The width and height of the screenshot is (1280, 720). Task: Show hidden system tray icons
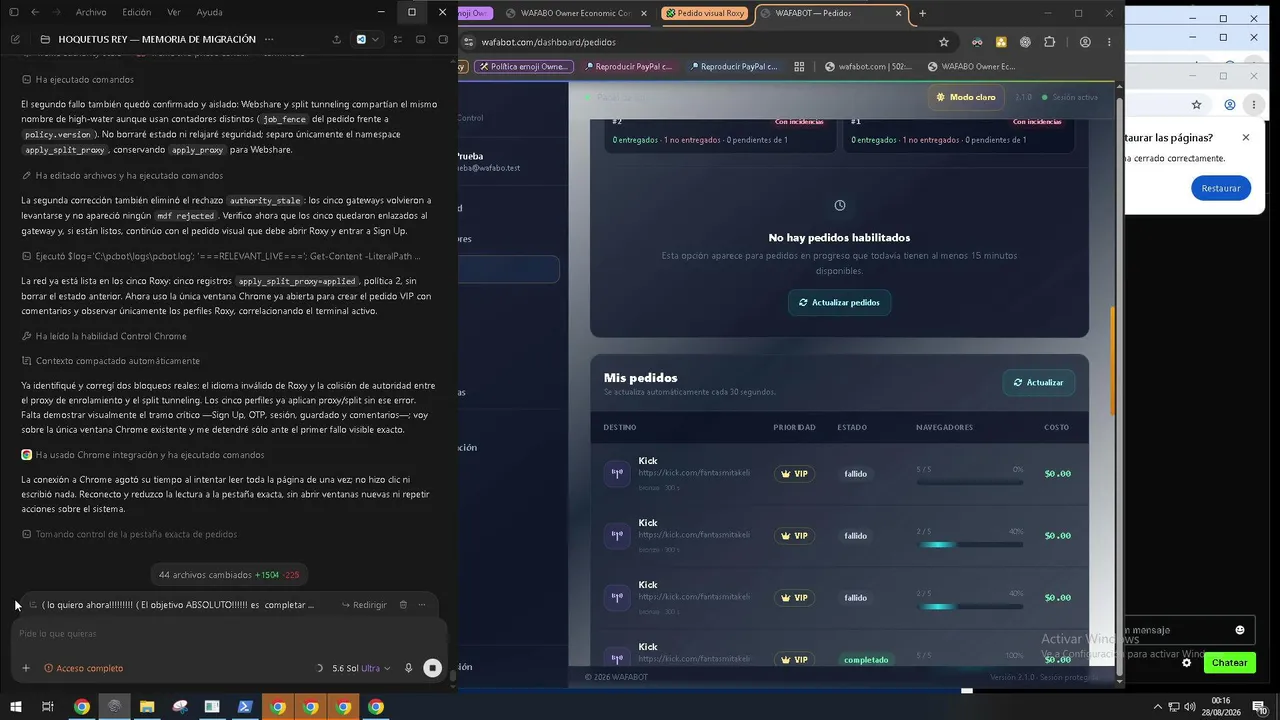click(x=1158, y=707)
